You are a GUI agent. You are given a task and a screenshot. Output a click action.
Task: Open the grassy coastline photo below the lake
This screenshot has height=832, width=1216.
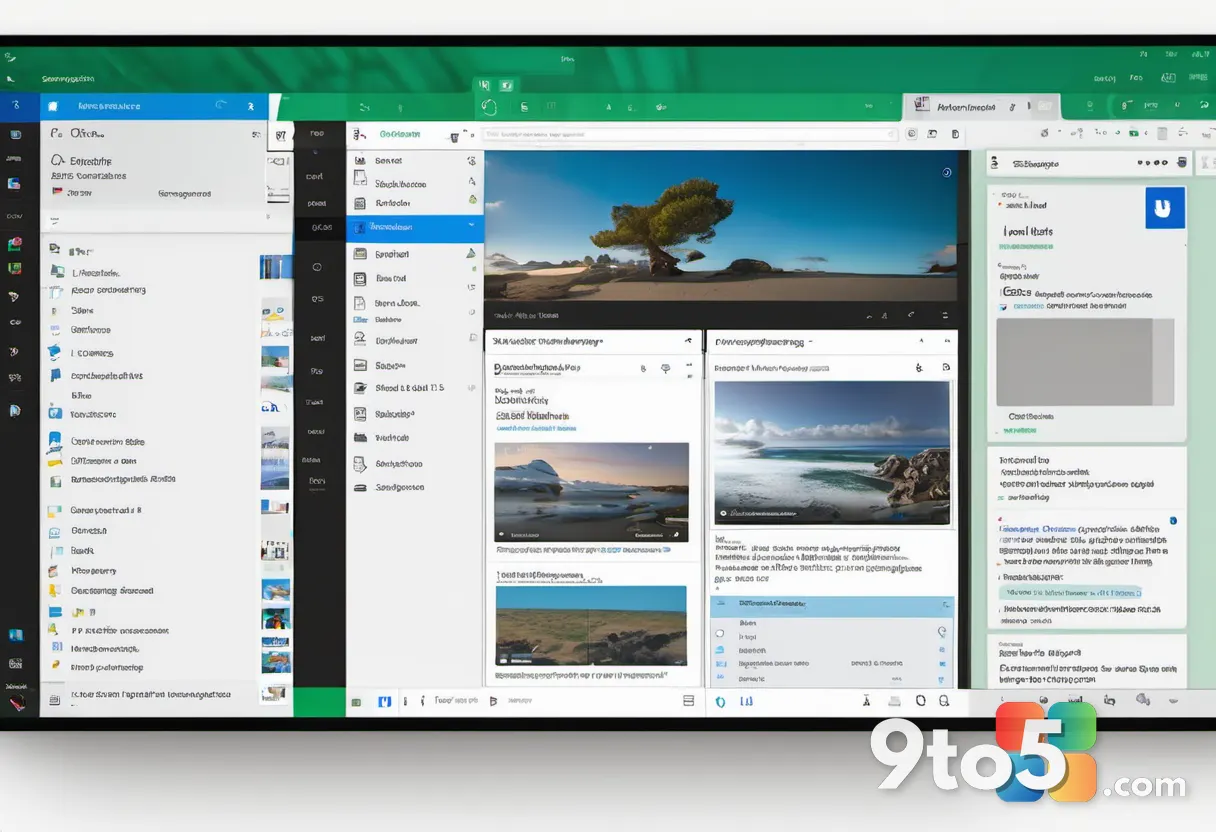tap(592, 626)
